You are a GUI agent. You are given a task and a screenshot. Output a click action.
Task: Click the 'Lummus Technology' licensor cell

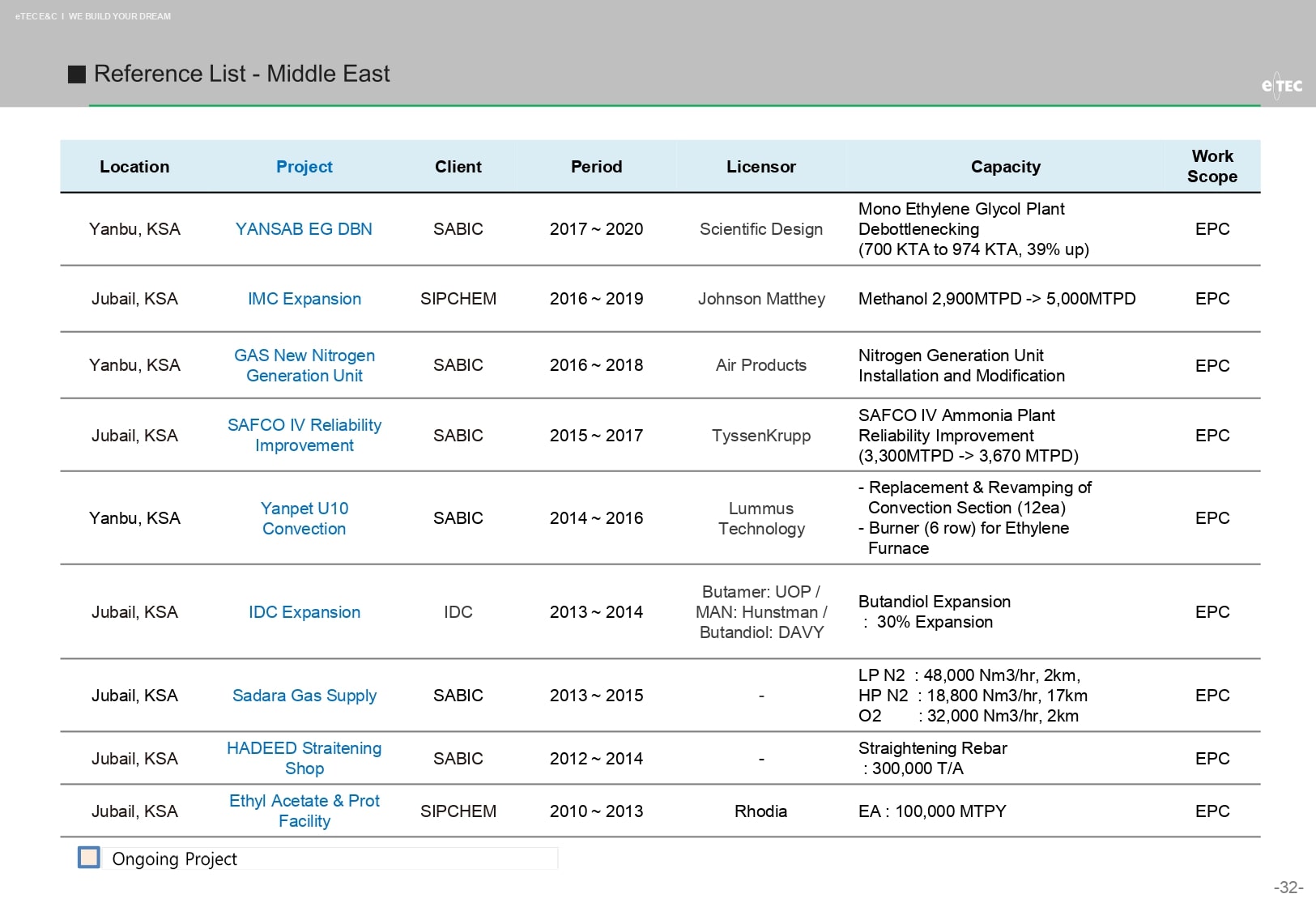[x=761, y=518]
